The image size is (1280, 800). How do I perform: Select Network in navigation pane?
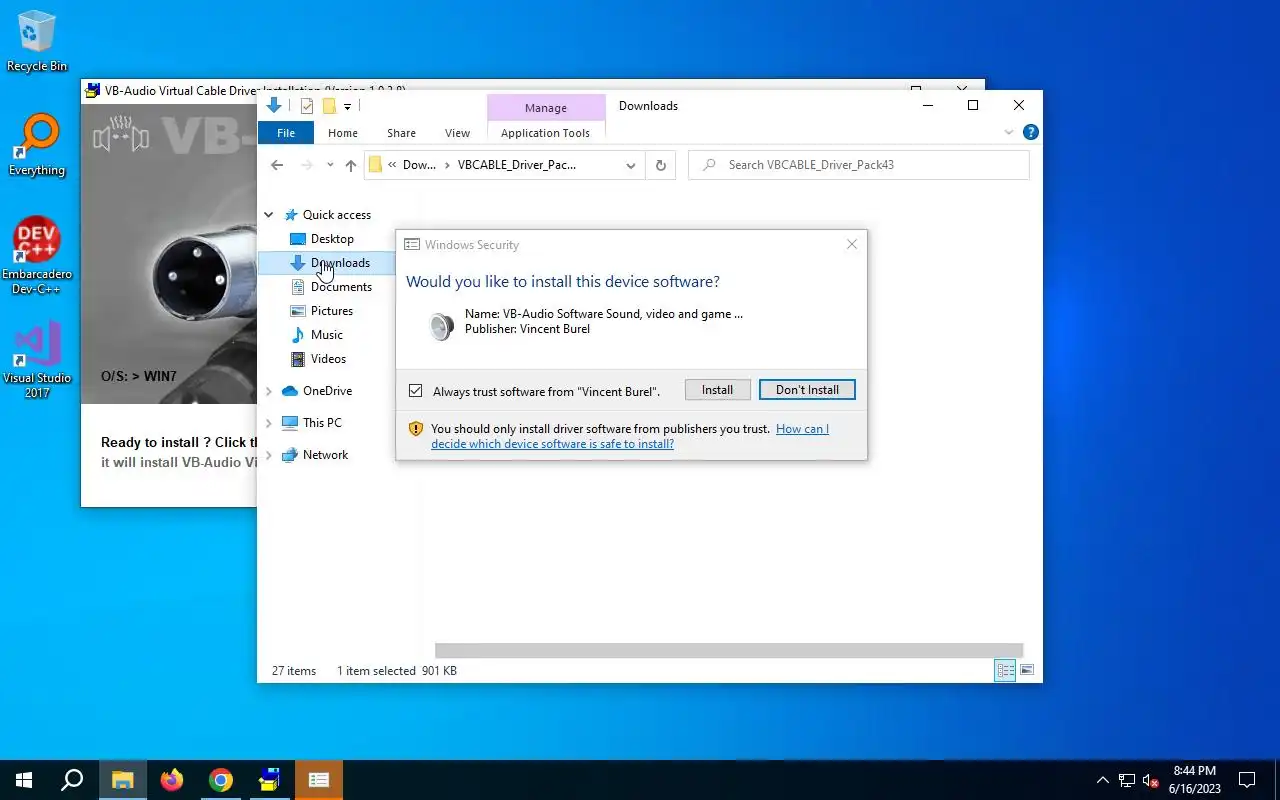coord(325,455)
